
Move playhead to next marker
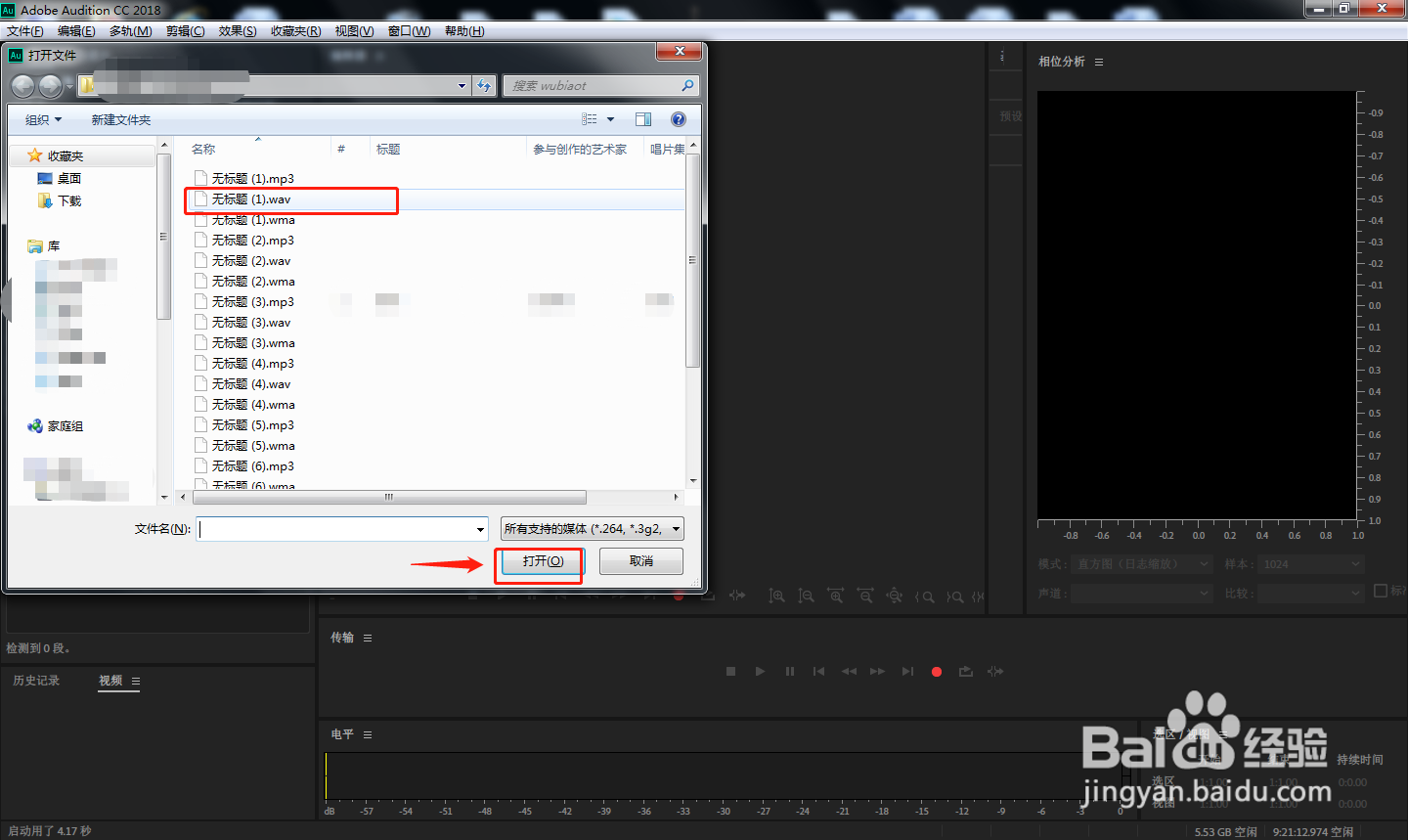907,672
